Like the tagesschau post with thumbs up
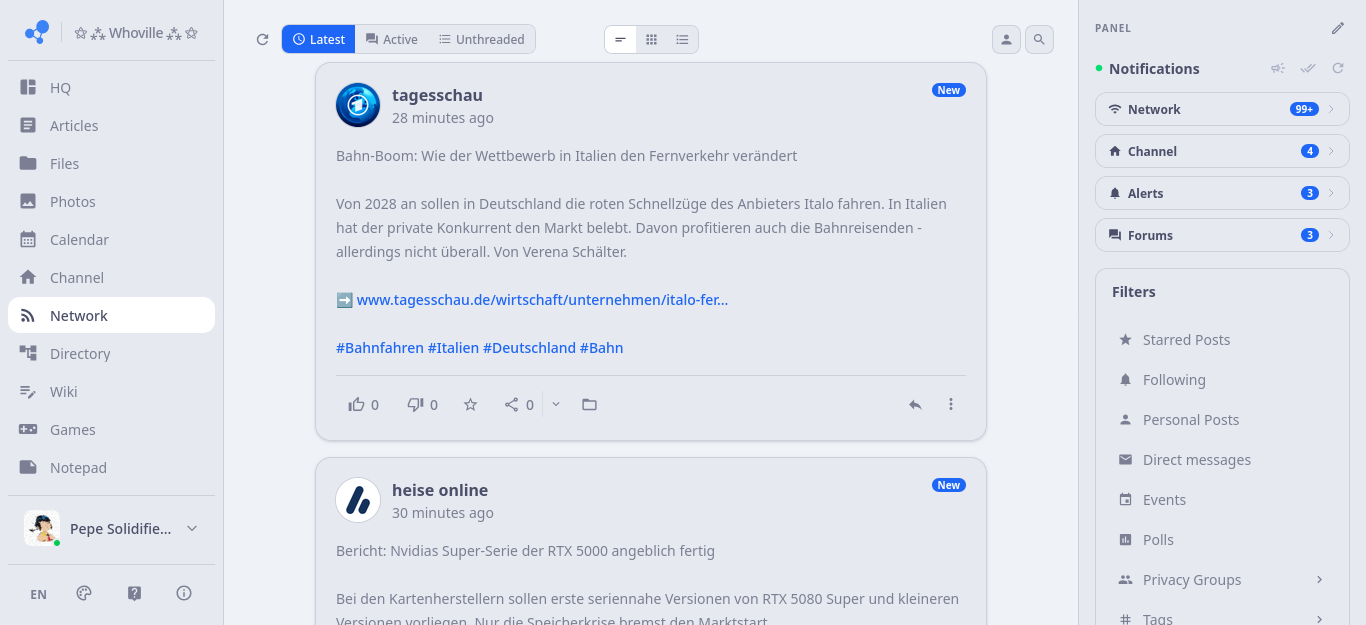 [x=363, y=405]
